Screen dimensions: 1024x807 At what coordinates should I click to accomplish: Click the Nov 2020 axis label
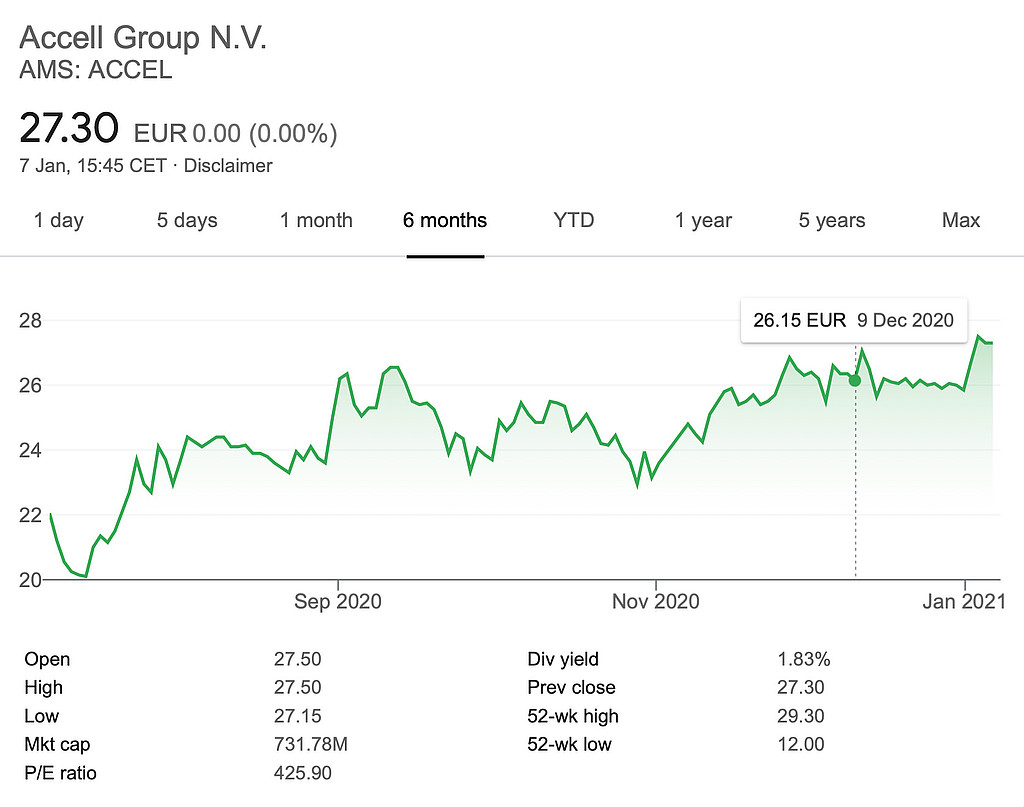click(x=656, y=601)
